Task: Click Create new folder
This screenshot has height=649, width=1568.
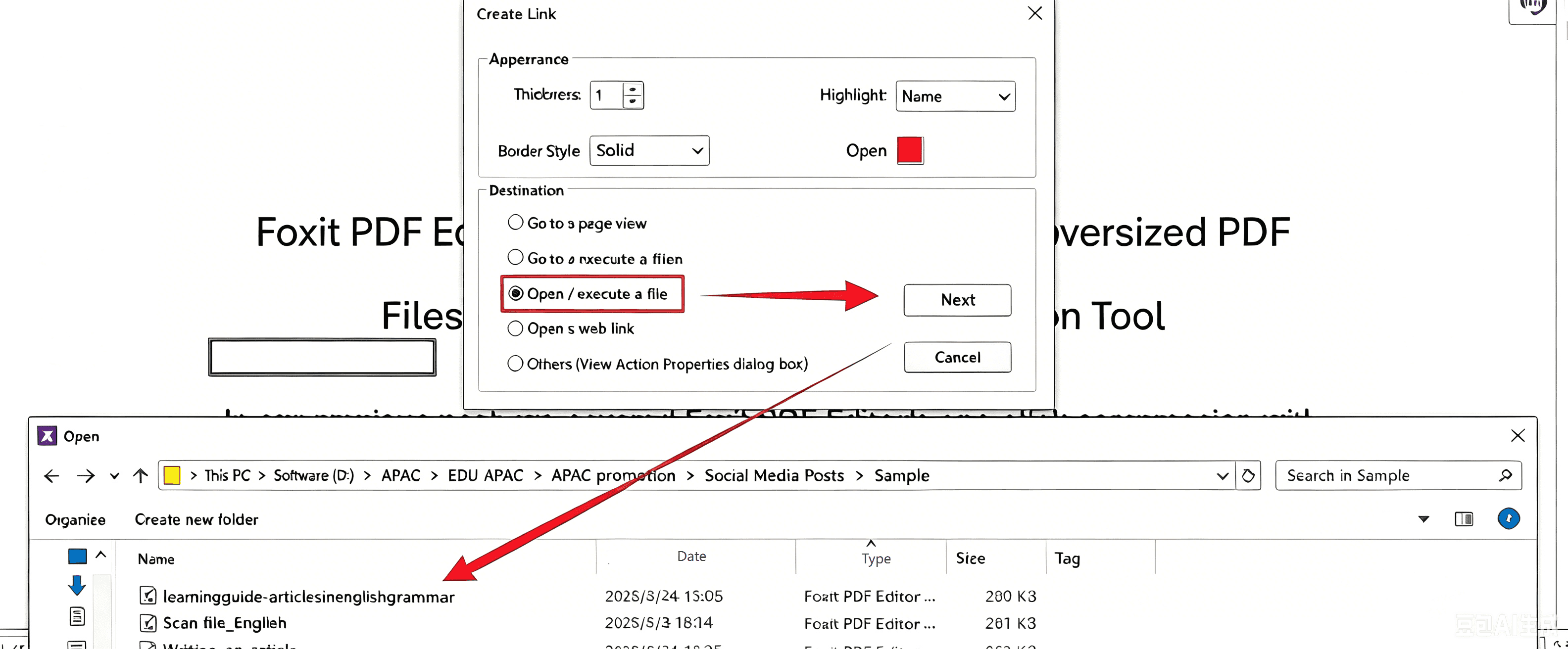Action: 196,519
